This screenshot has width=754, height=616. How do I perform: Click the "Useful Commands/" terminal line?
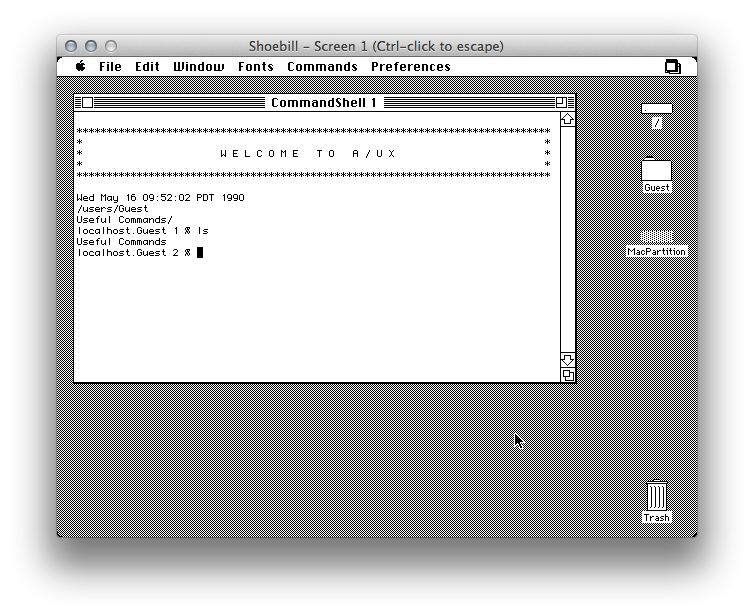pos(125,220)
